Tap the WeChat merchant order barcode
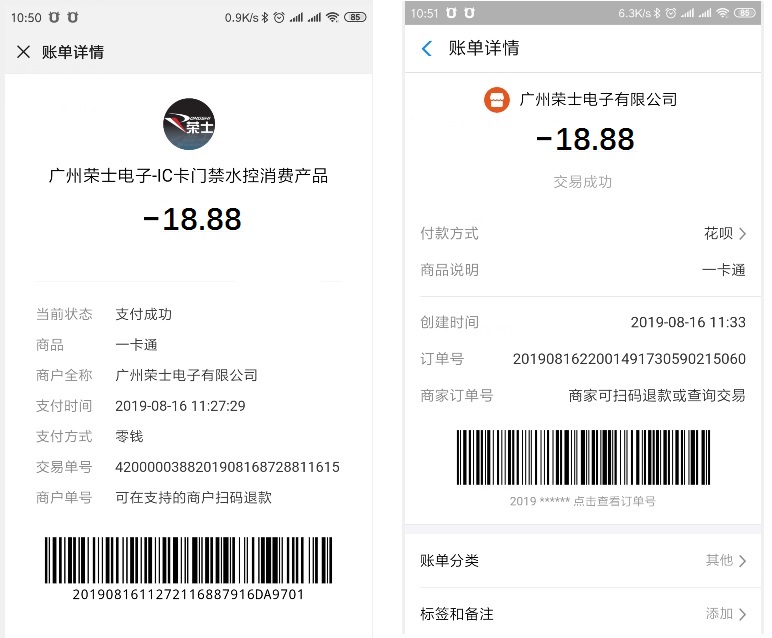 tap(188, 560)
